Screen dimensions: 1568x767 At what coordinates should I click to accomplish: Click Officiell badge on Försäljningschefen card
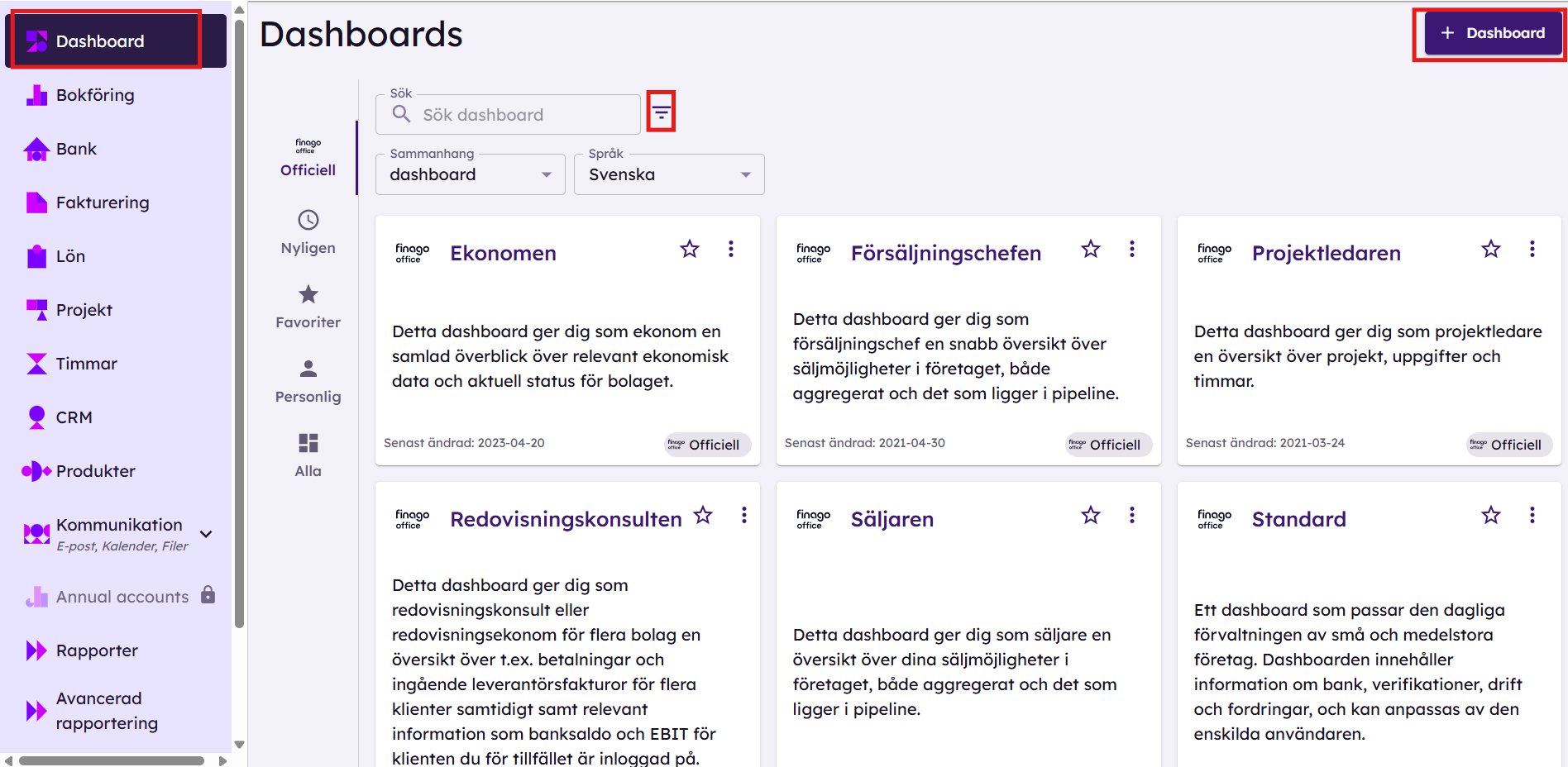[x=1108, y=445]
